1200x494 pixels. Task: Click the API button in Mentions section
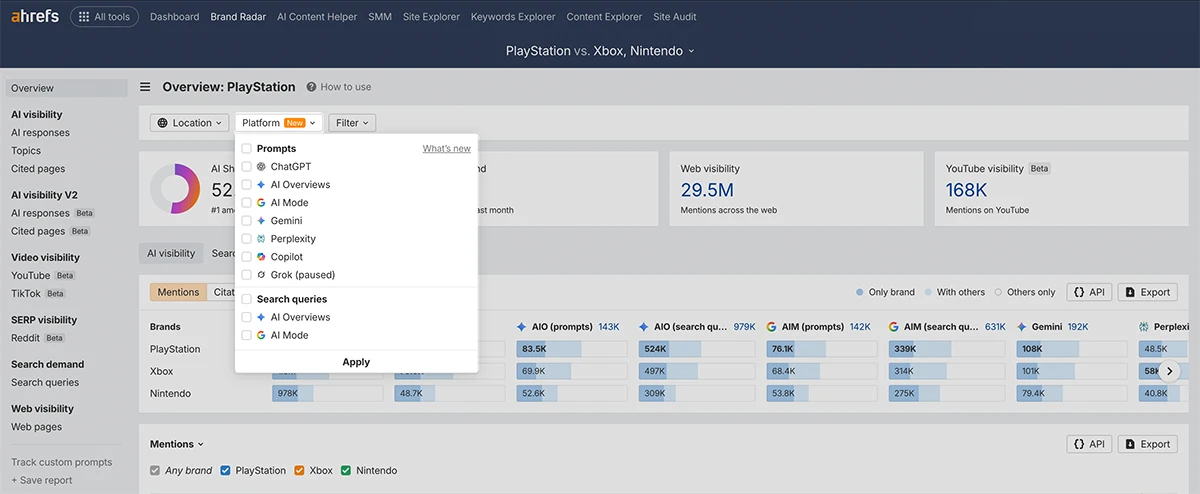pos(1089,444)
